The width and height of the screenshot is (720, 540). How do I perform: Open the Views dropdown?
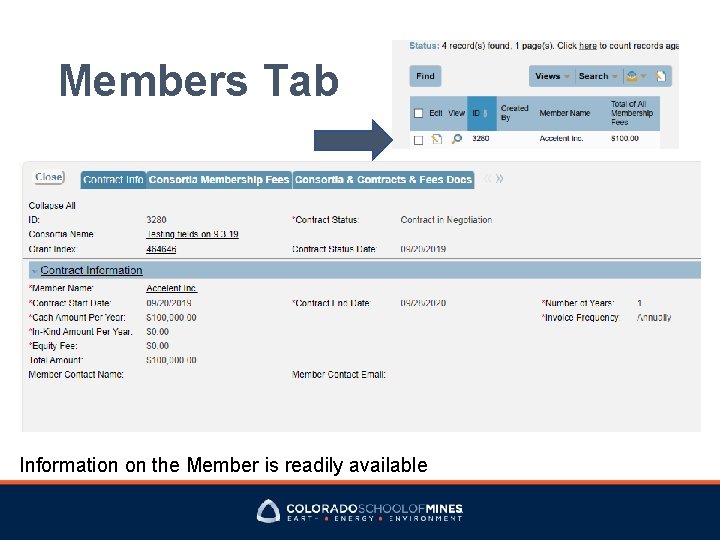point(552,76)
